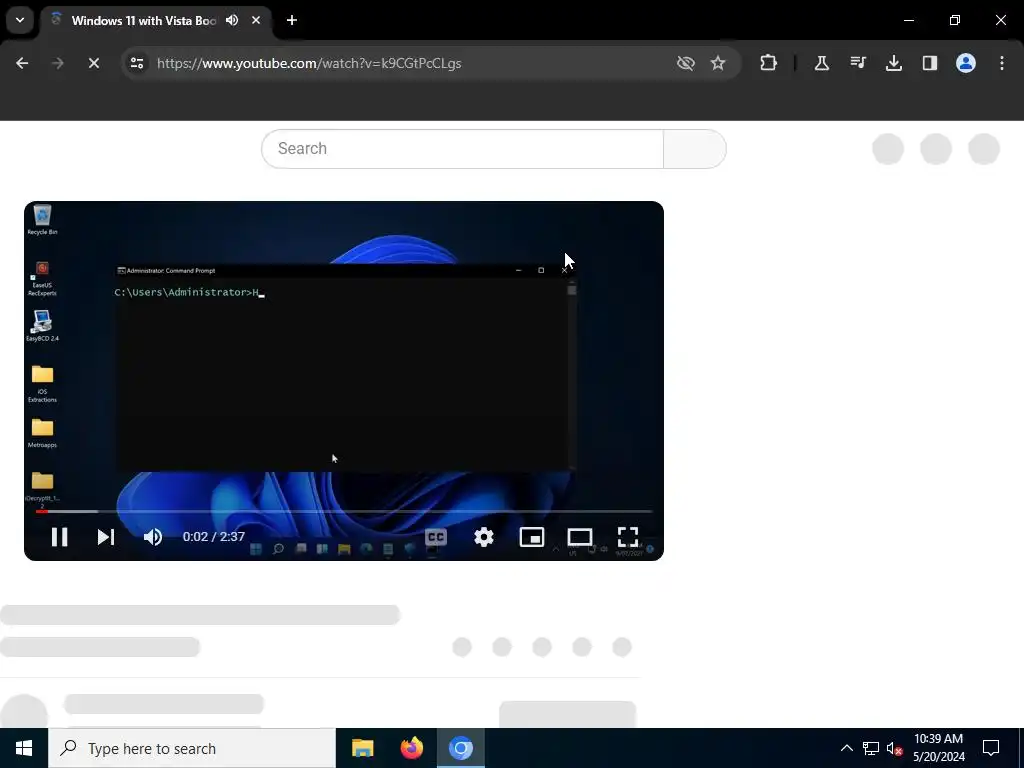Viewport: 1024px width, 768px height.
Task: Bookmark this page with the star
Action: coord(718,63)
